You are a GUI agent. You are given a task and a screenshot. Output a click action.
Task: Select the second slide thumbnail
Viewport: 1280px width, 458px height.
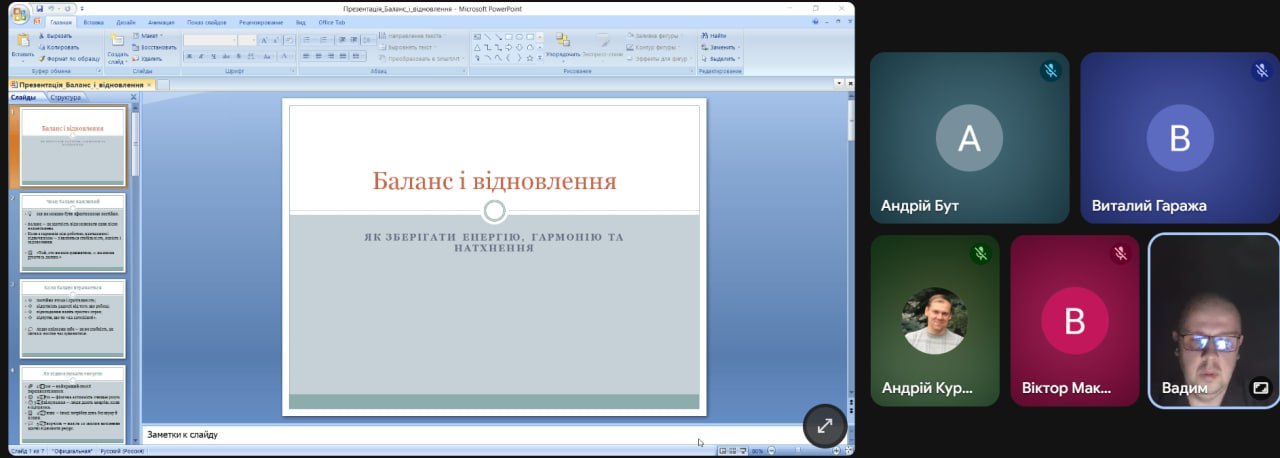72,233
